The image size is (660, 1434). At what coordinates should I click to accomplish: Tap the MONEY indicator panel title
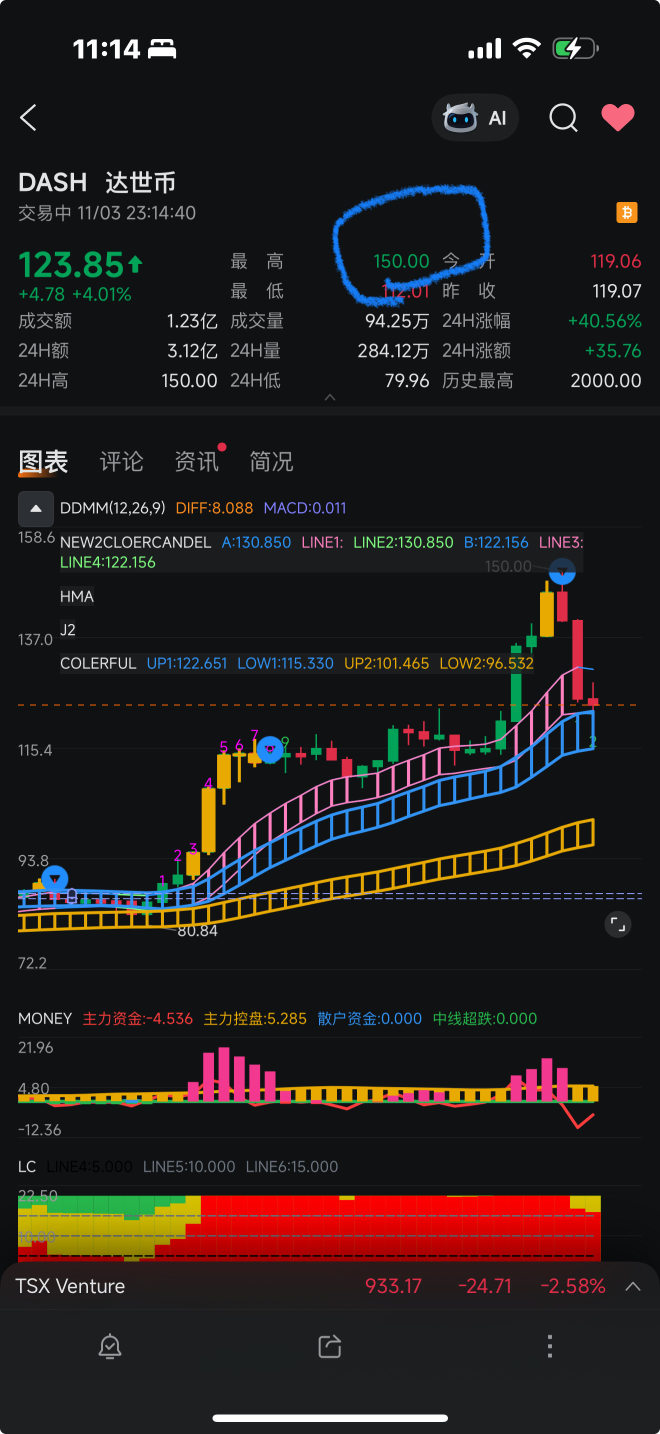(45, 1018)
